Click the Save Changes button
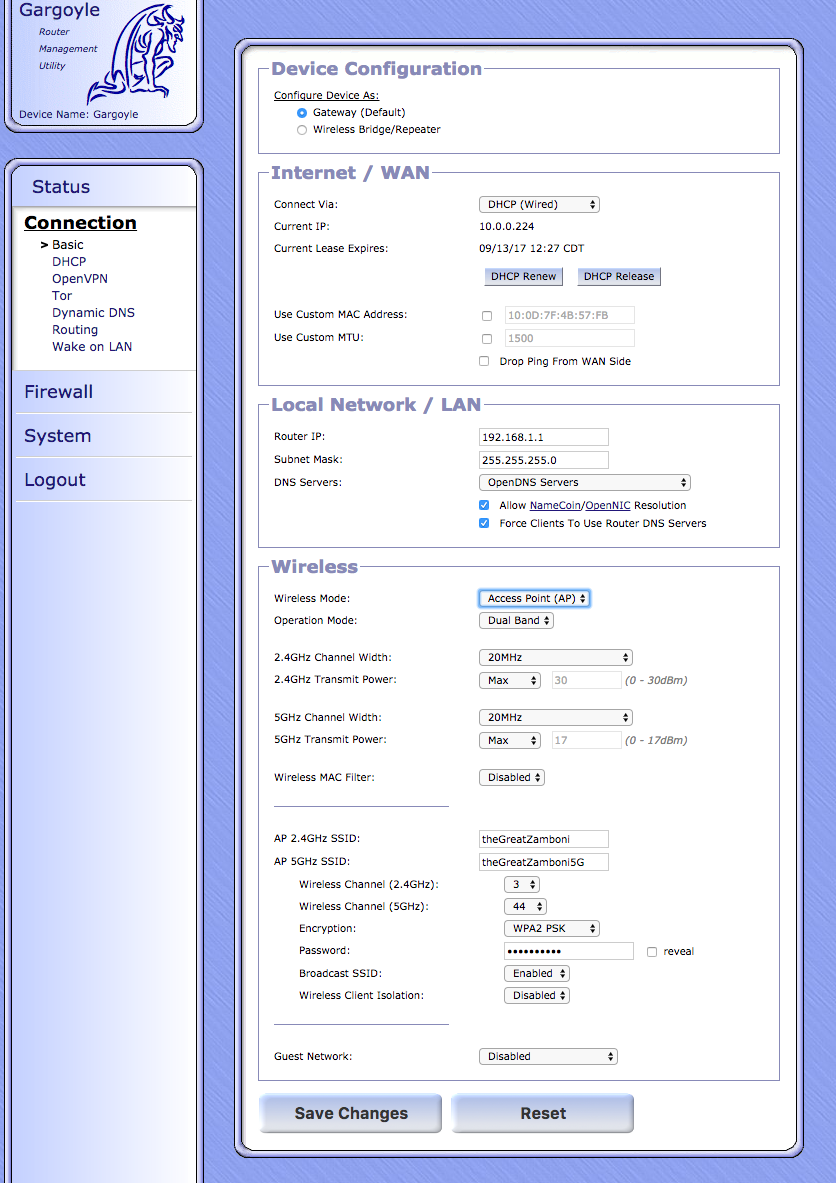 [x=351, y=1113]
